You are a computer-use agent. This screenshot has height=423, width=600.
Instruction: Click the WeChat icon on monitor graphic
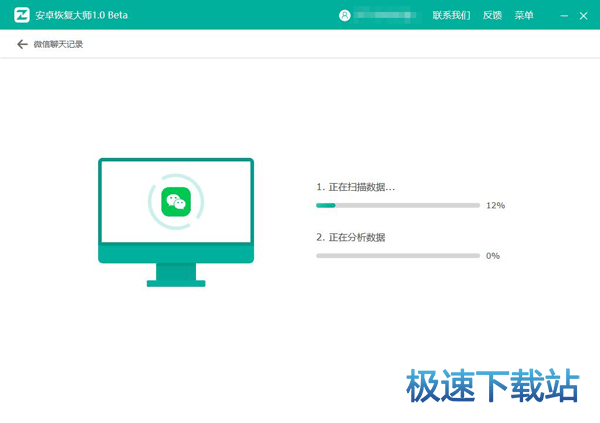point(176,202)
